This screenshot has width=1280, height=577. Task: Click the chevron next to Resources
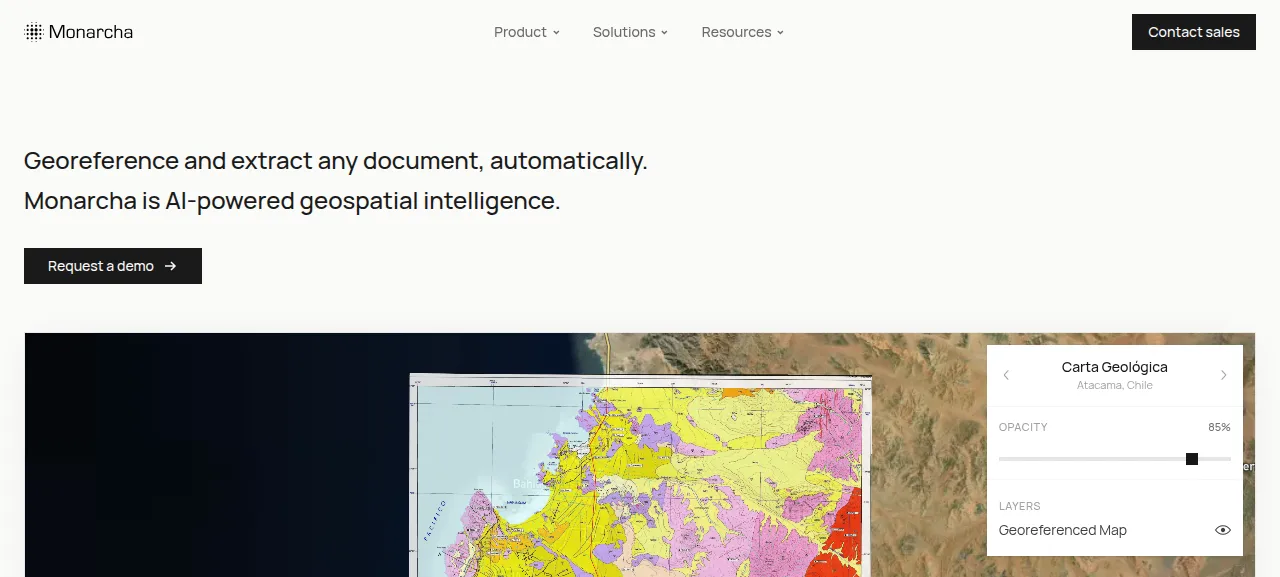coord(780,33)
